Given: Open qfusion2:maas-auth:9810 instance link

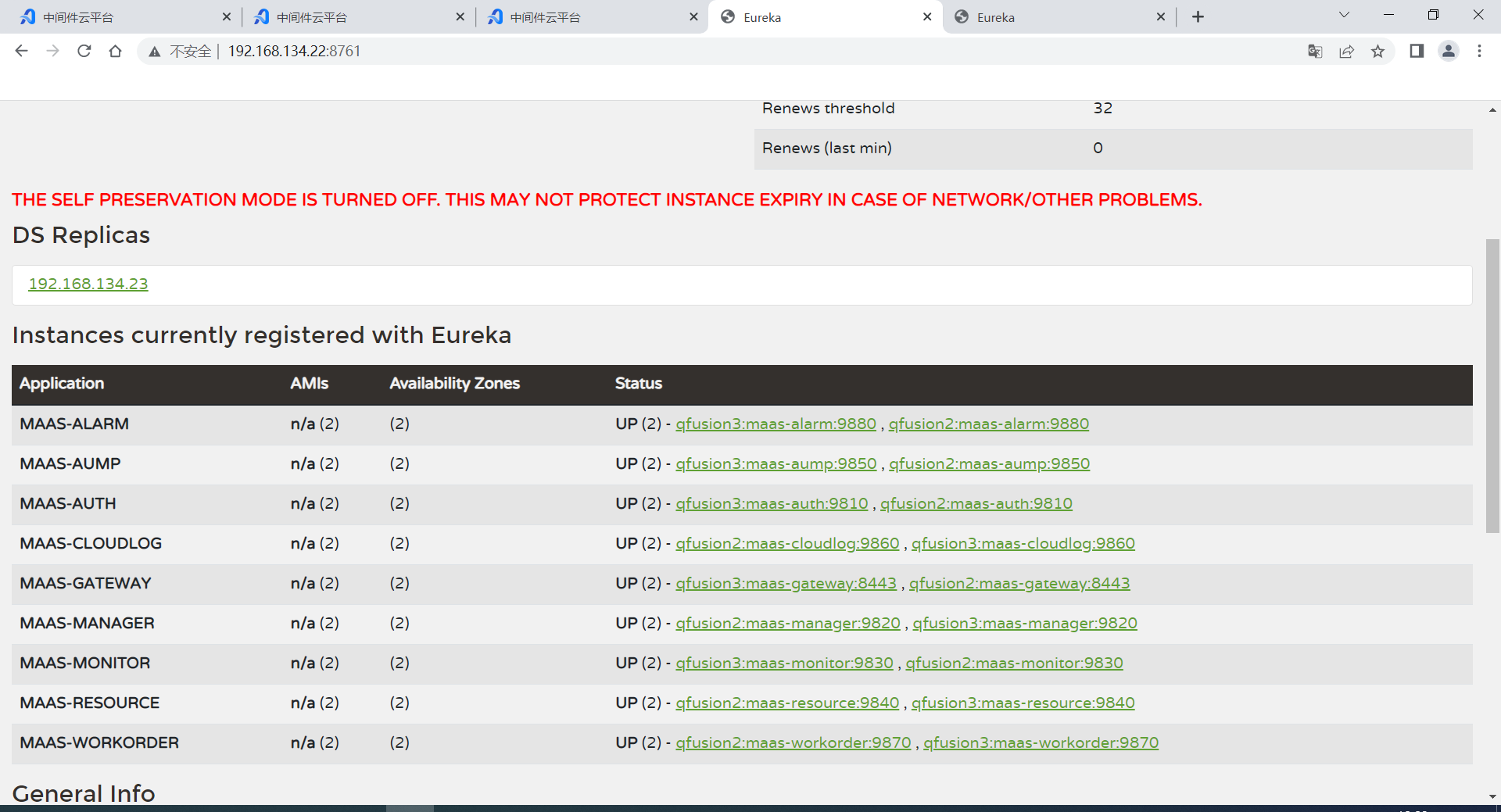Looking at the screenshot, I should 976,503.
